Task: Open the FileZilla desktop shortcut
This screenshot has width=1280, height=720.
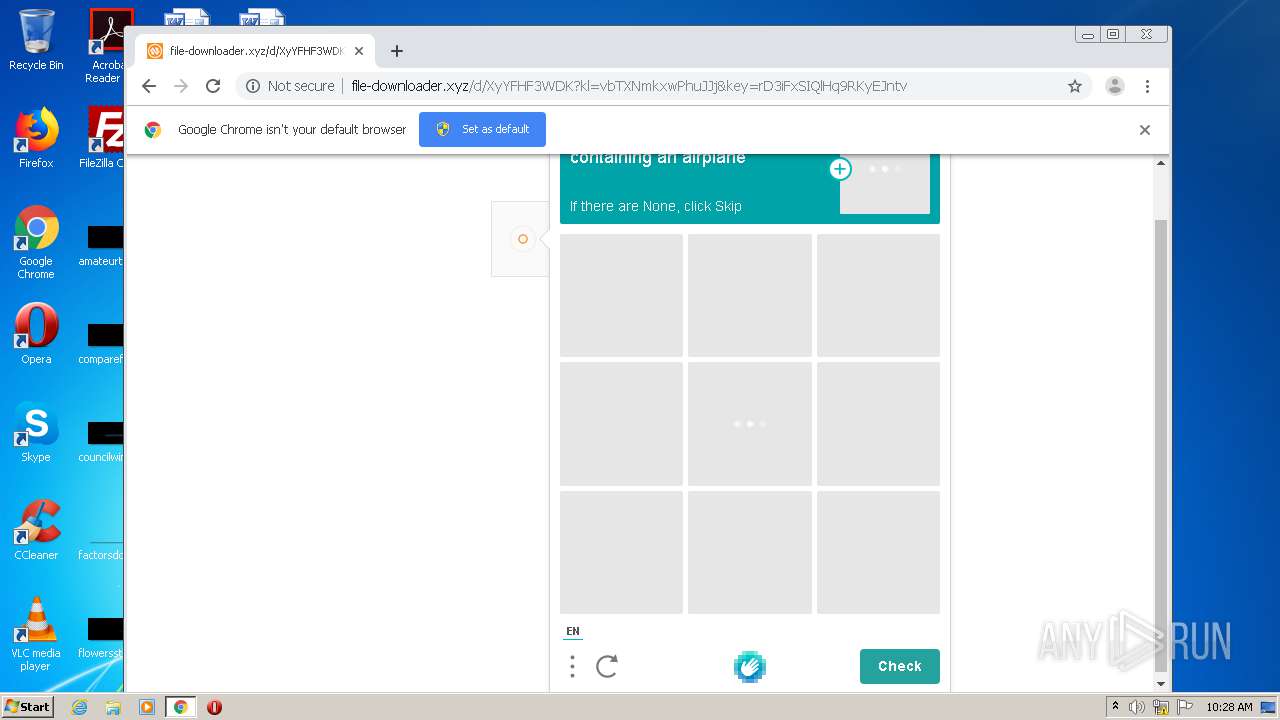Action: [x=104, y=138]
